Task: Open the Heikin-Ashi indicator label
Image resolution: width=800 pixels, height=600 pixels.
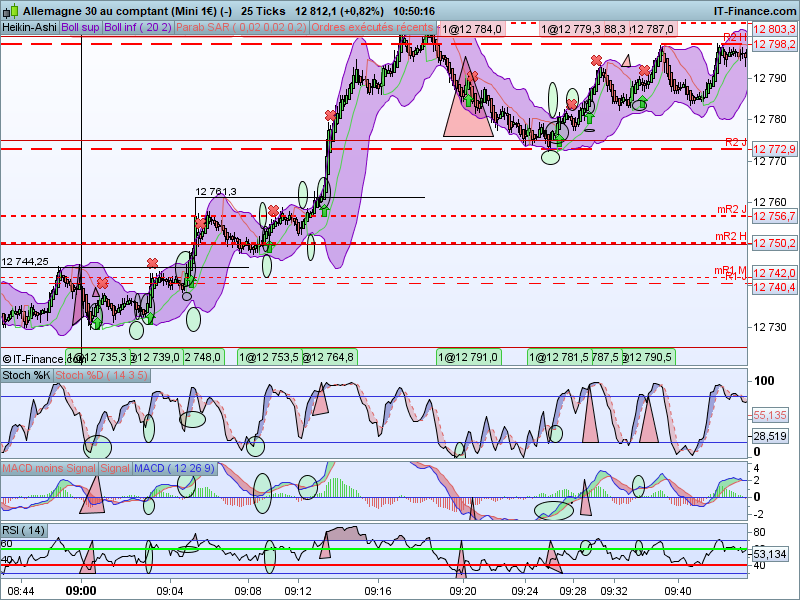Action: point(30,27)
